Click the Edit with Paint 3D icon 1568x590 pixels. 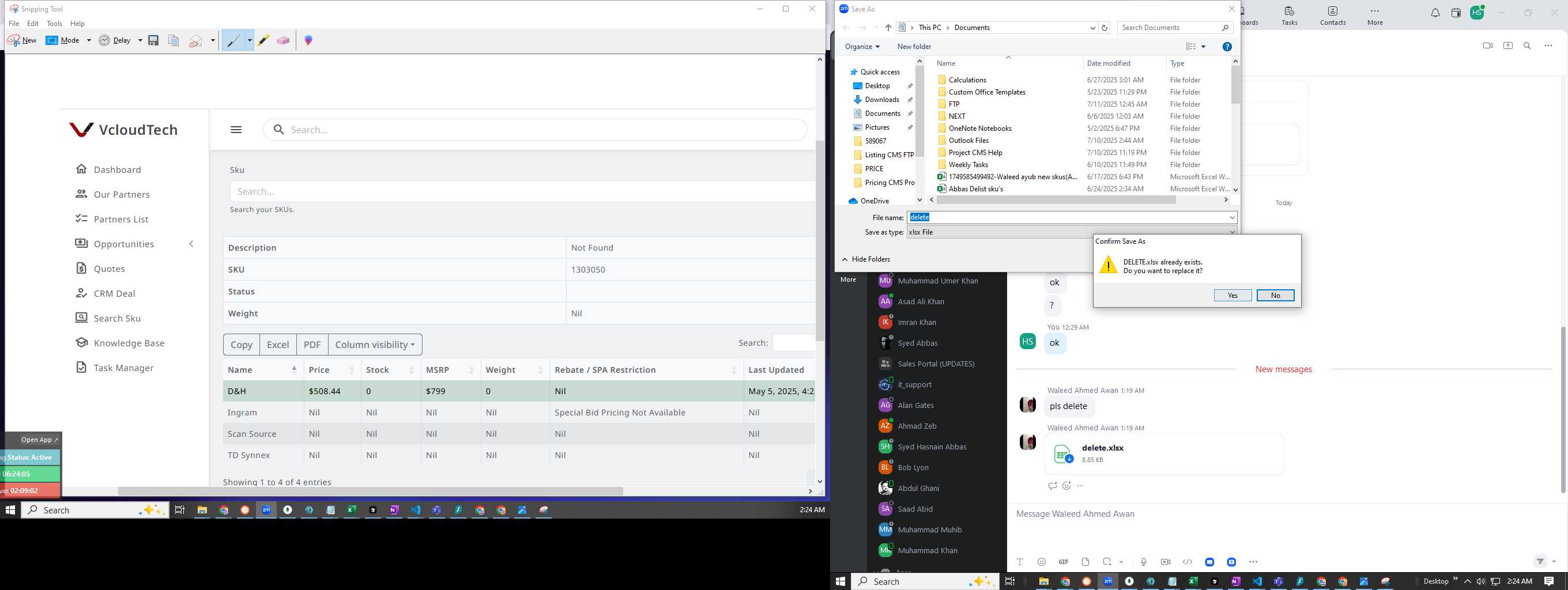click(x=308, y=40)
